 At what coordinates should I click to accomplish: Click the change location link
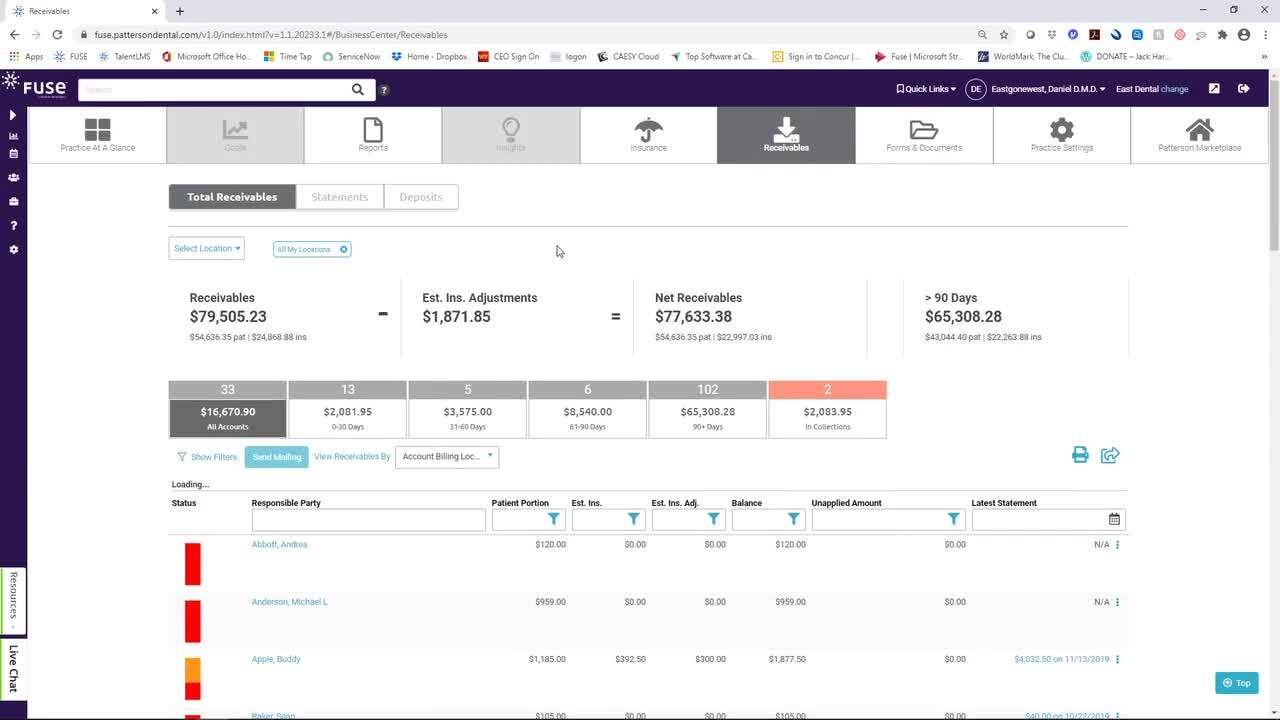[1175, 89]
